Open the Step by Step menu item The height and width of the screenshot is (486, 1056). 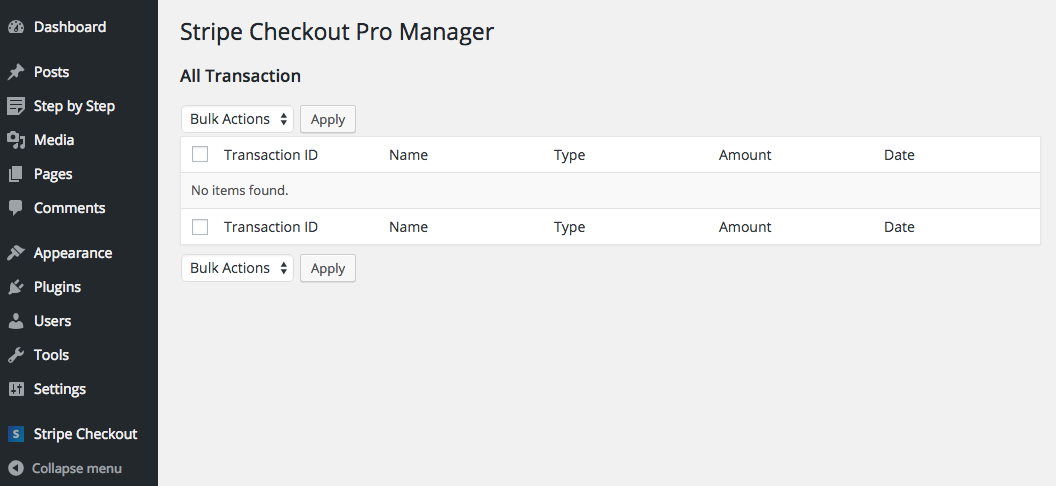(74, 106)
